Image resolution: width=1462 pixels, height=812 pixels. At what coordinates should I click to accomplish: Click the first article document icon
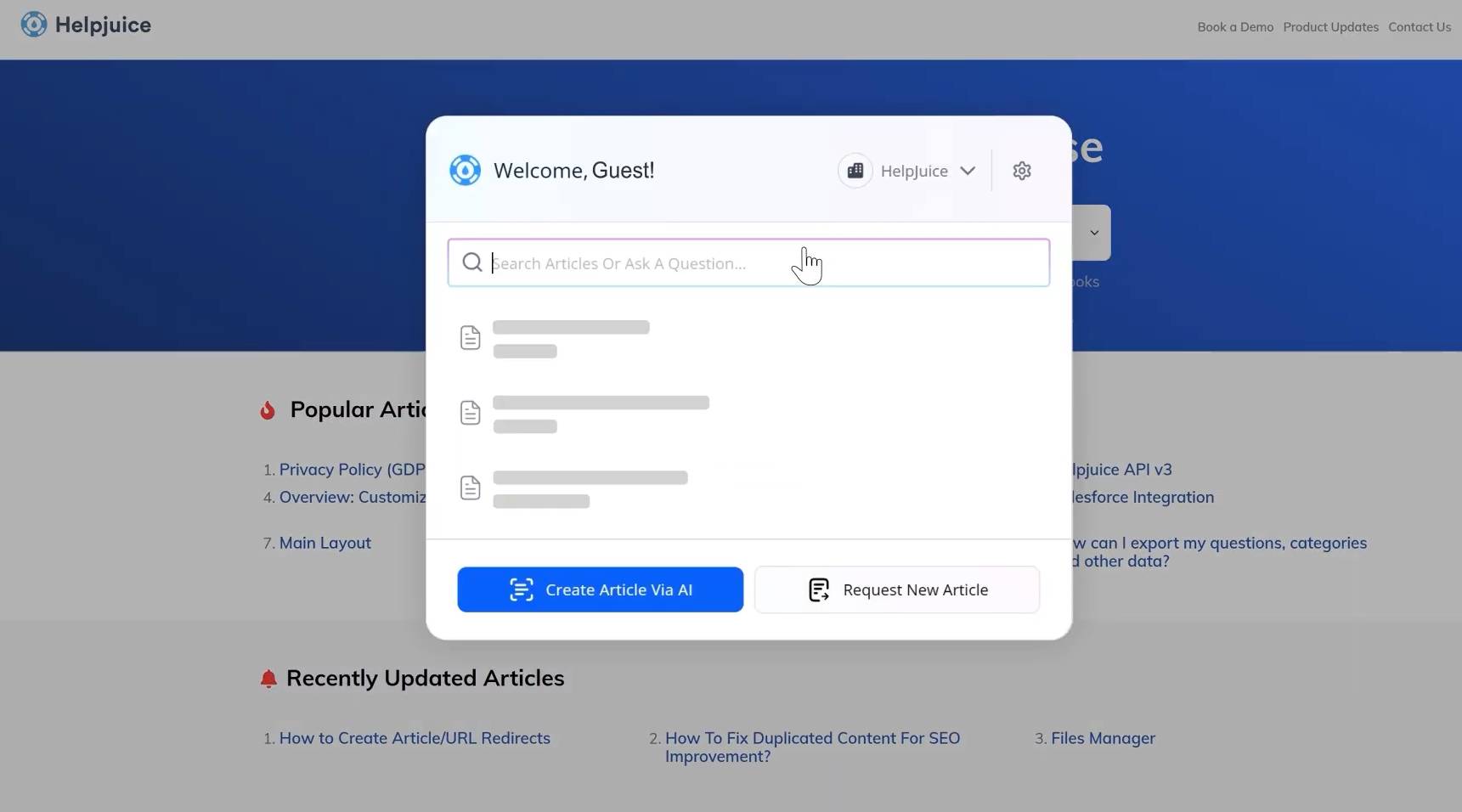(x=471, y=337)
